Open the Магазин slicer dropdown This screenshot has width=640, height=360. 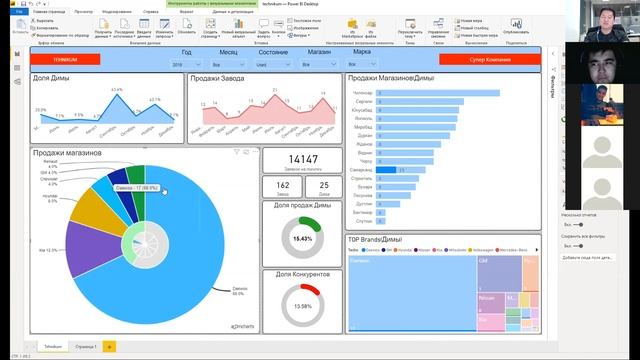tap(319, 64)
